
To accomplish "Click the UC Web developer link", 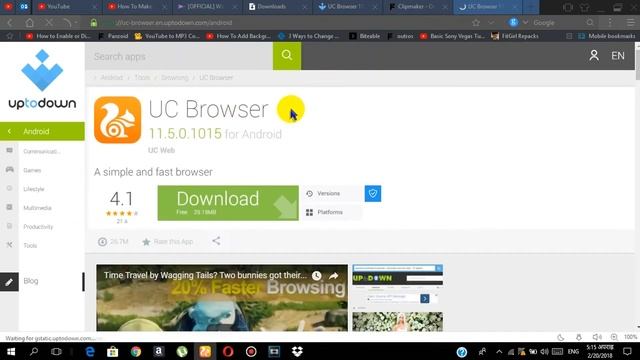I will (161, 150).
